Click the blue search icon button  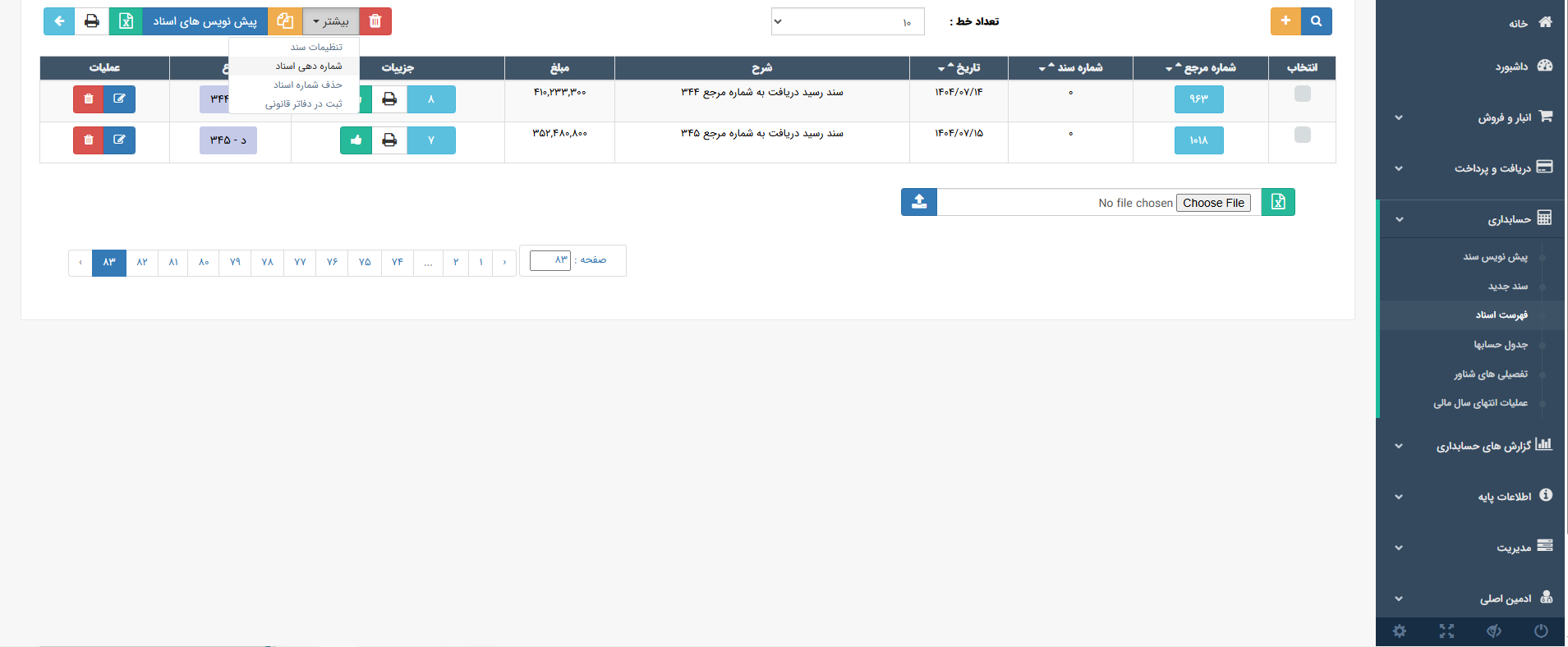(1316, 21)
